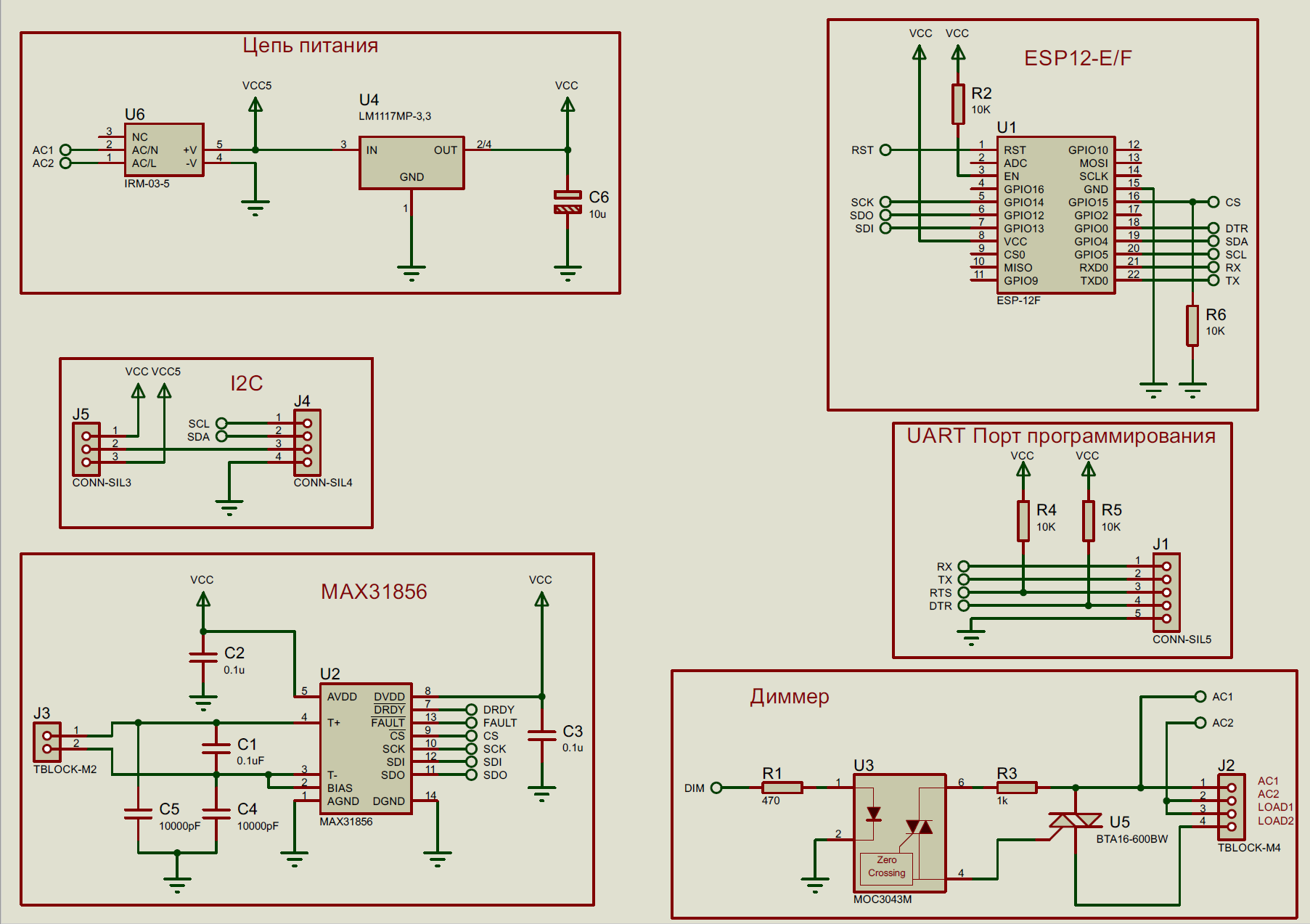Image resolution: width=1310 pixels, height=924 pixels.
Task: Click the 'ESP-12F' part label
Action: [1019, 300]
